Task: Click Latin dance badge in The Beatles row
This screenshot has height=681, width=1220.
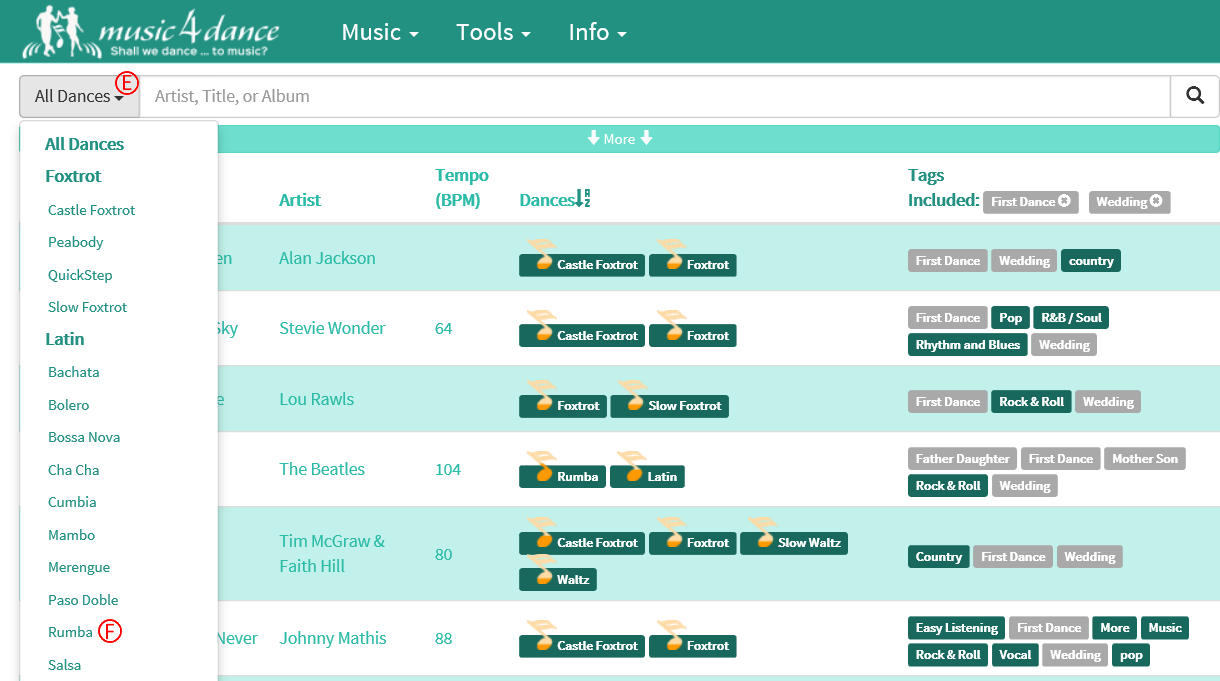Action: 647,476
